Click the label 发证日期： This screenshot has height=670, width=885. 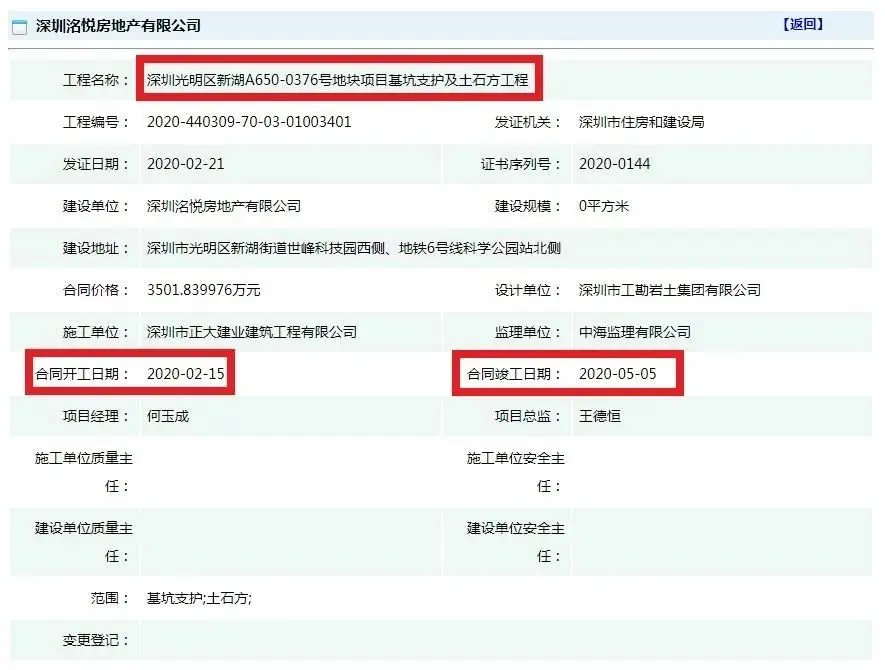[x=96, y=164]
